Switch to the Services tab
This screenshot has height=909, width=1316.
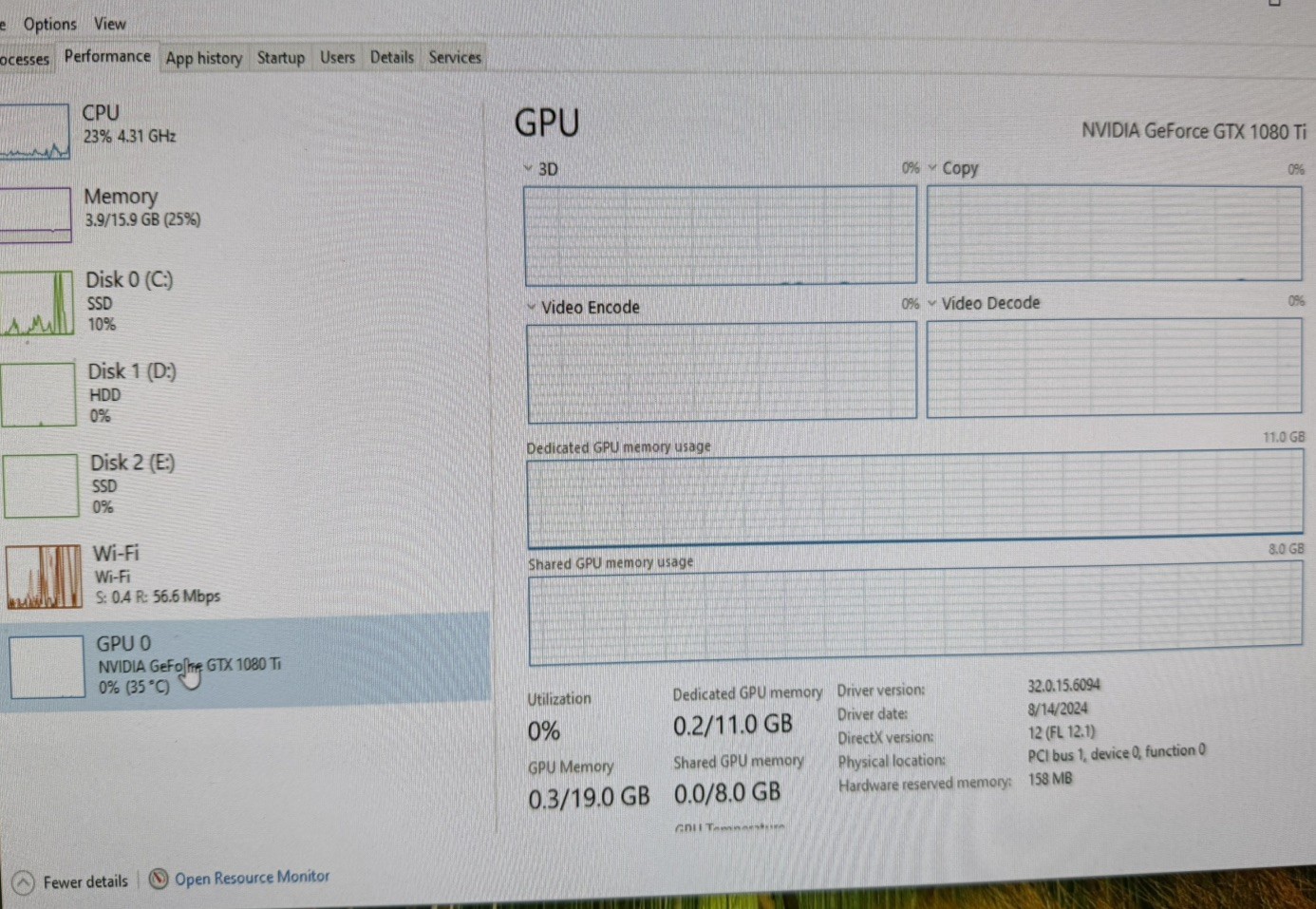(455, 57)
